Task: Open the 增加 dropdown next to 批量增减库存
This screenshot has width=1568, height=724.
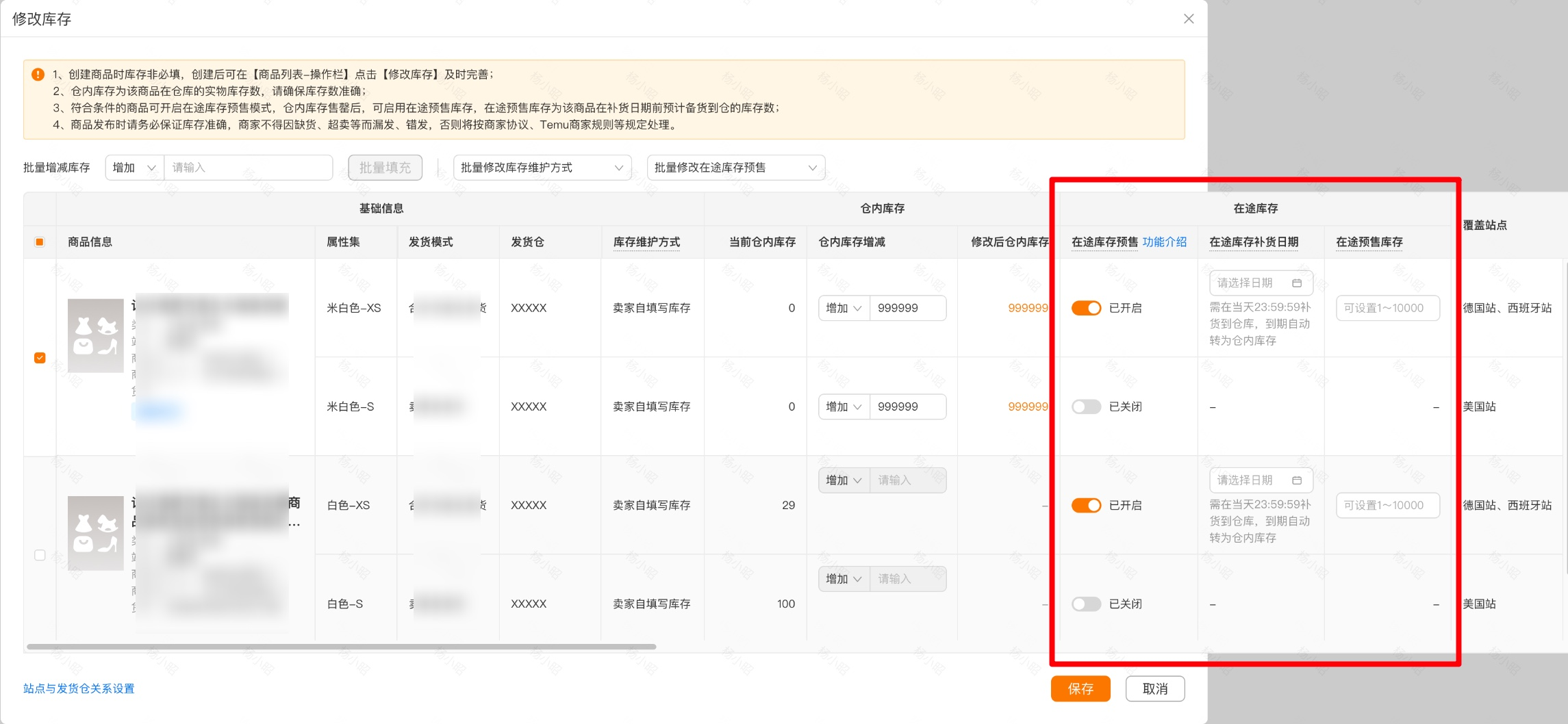Action: pos(133,167)
